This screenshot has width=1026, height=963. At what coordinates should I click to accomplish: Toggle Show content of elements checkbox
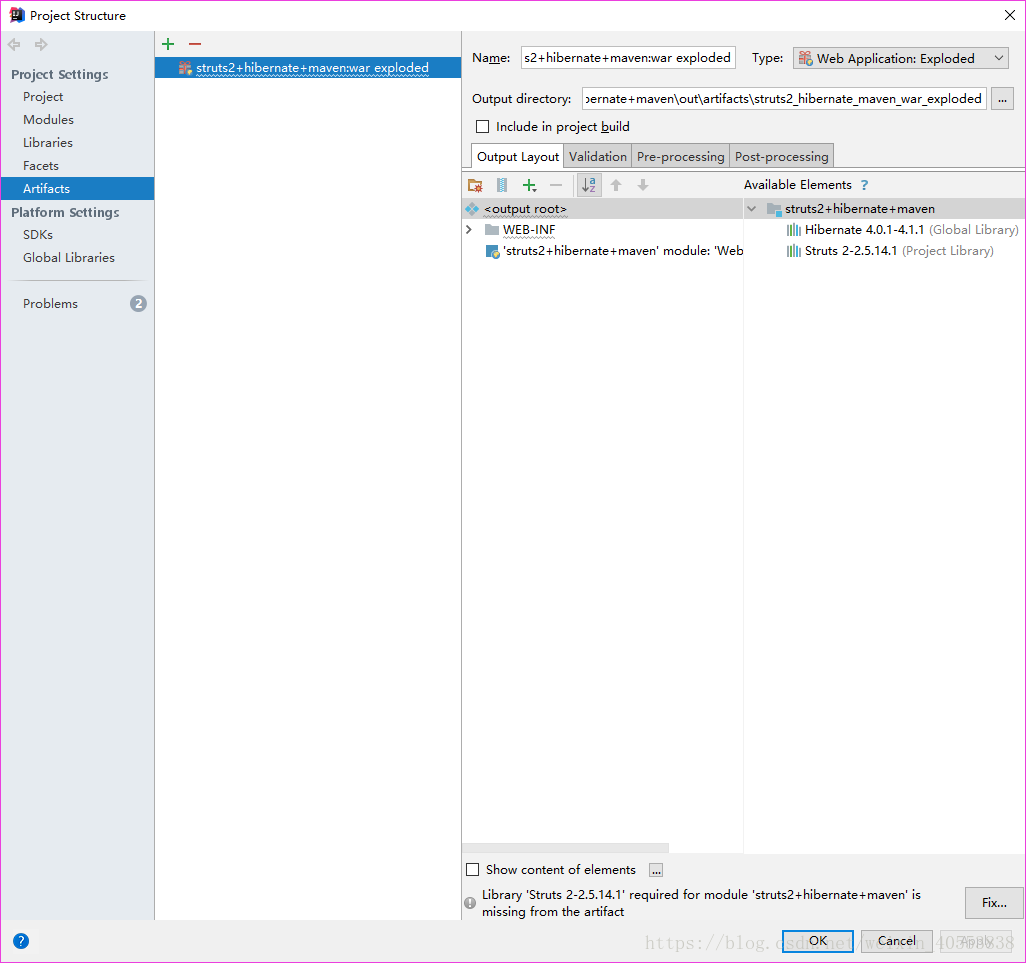click(472, 869)
